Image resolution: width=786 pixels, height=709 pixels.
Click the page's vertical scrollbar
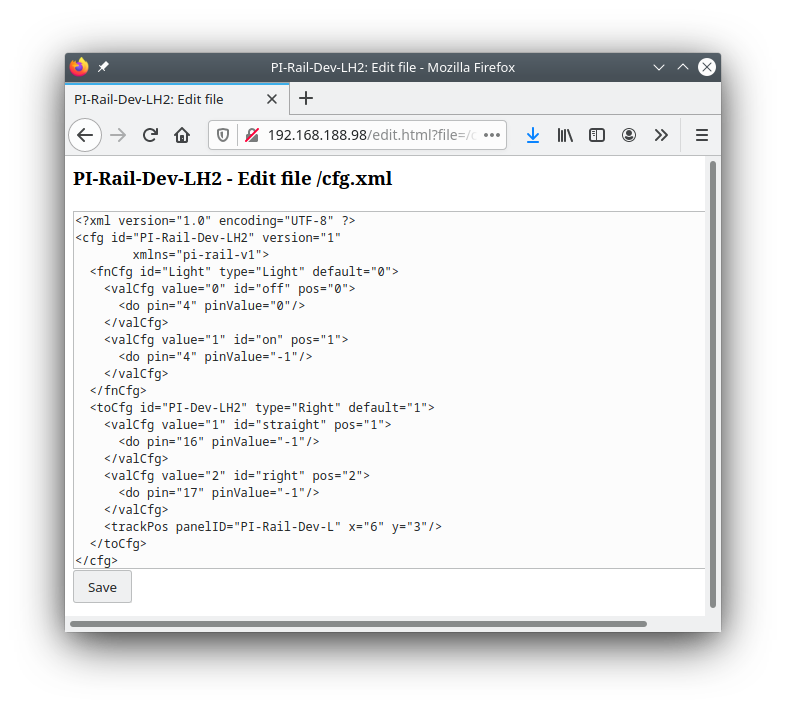(713, 380)
